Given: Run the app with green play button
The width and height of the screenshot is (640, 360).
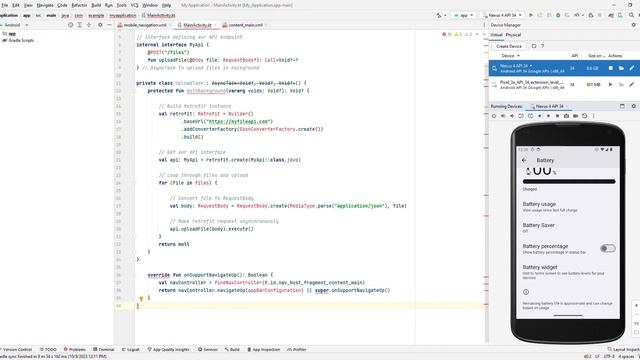Looking at the screenshot, I should coord(531,15).
